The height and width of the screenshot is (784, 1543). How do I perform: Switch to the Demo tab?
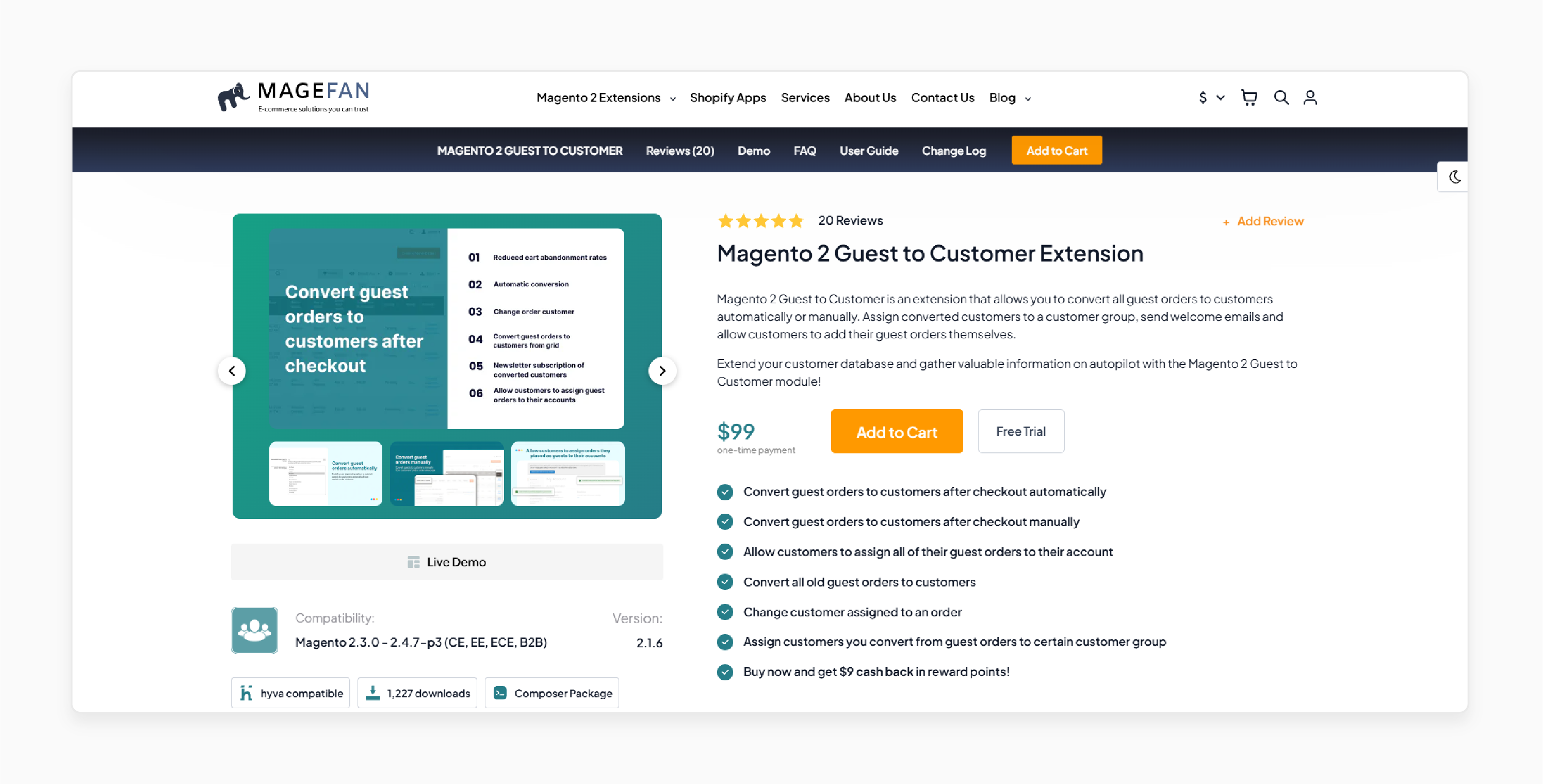pyautogui.click(x=754, y=150)
